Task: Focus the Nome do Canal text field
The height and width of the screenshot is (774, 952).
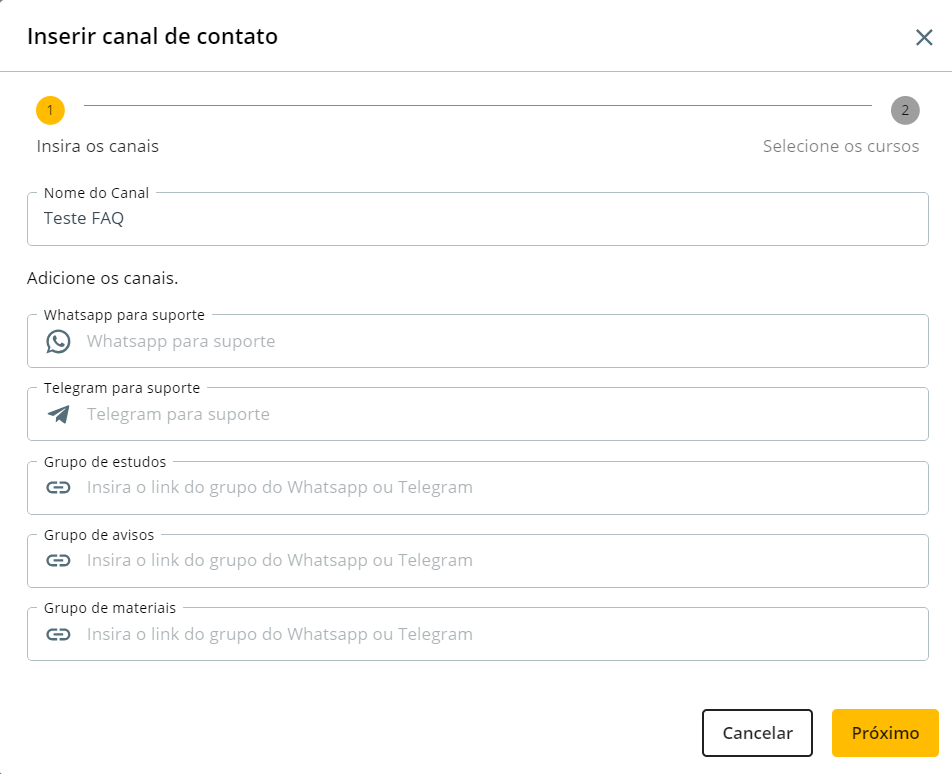Action: [478, 219]
